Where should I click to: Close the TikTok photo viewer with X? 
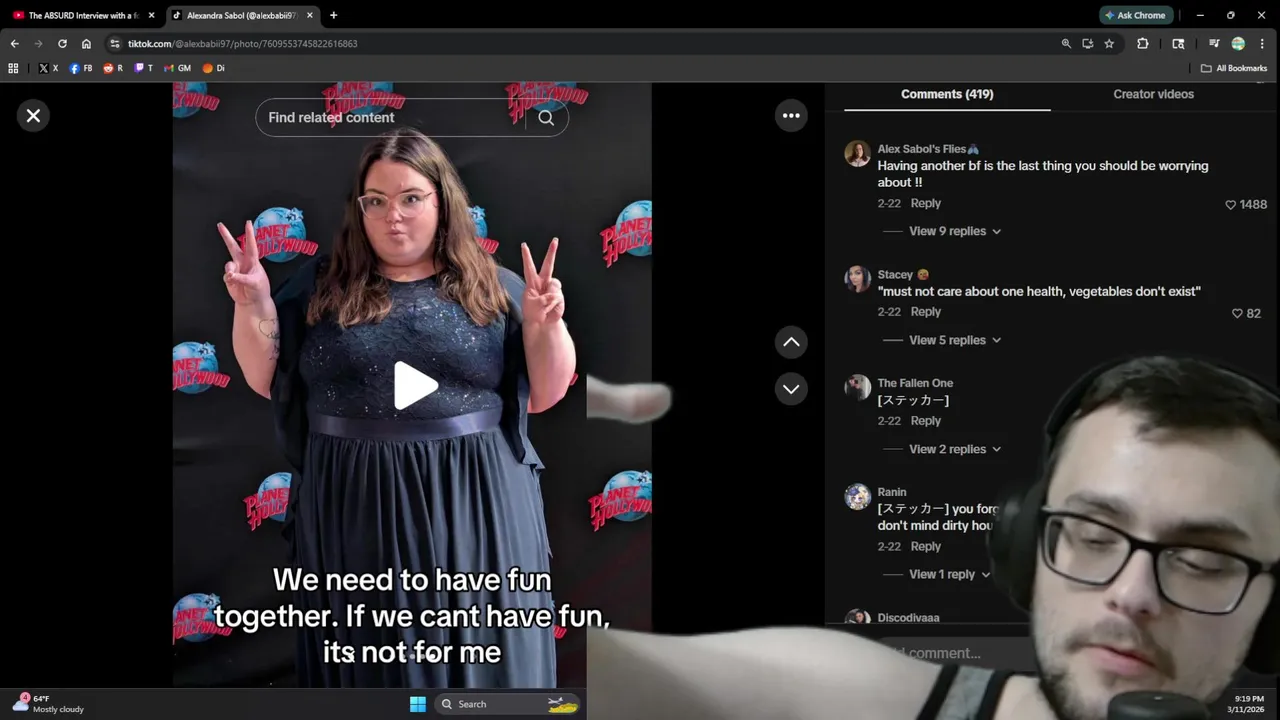pyautogui.click(x=33, y=116)
